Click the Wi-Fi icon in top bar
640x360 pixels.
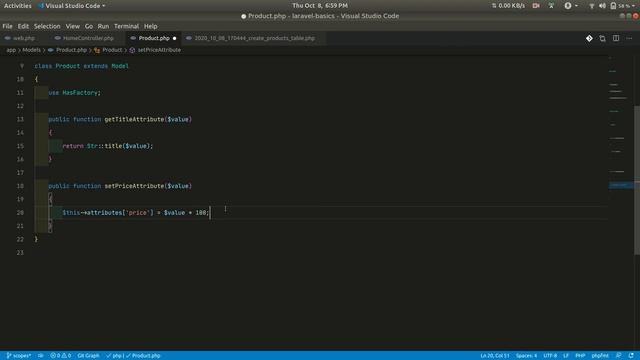pos(591,6)
